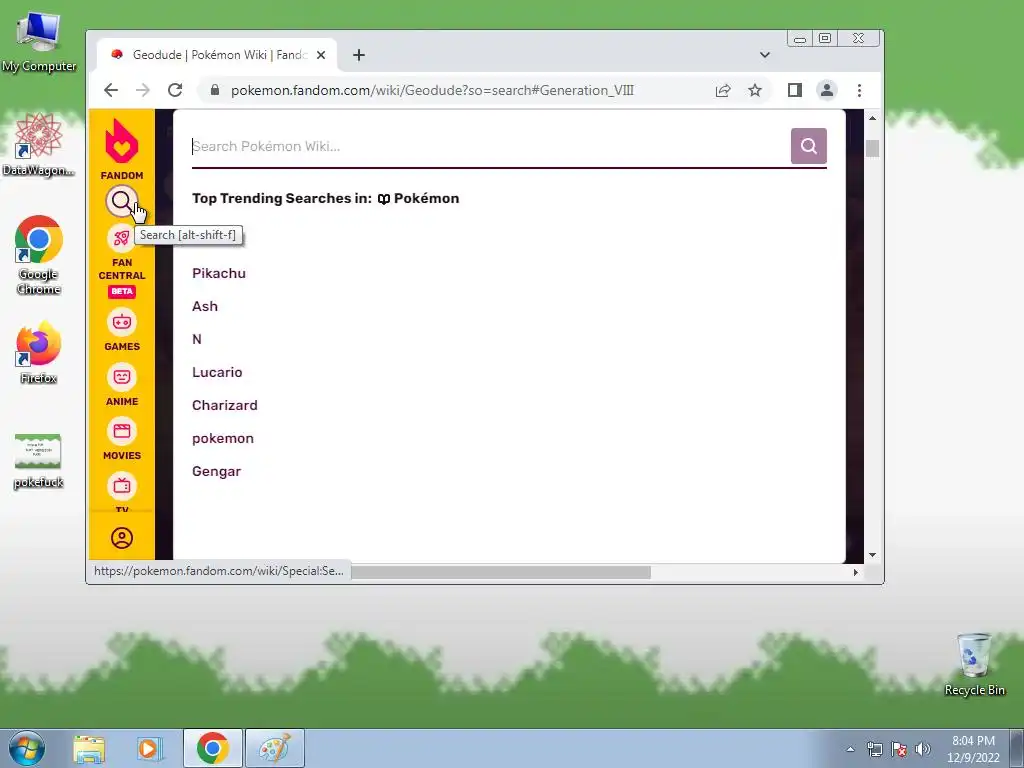Viewport: 1024px width, 768px height.
Task: Open the taskbar clock and date
Action: pyautogui.click(x=973, y=749)
